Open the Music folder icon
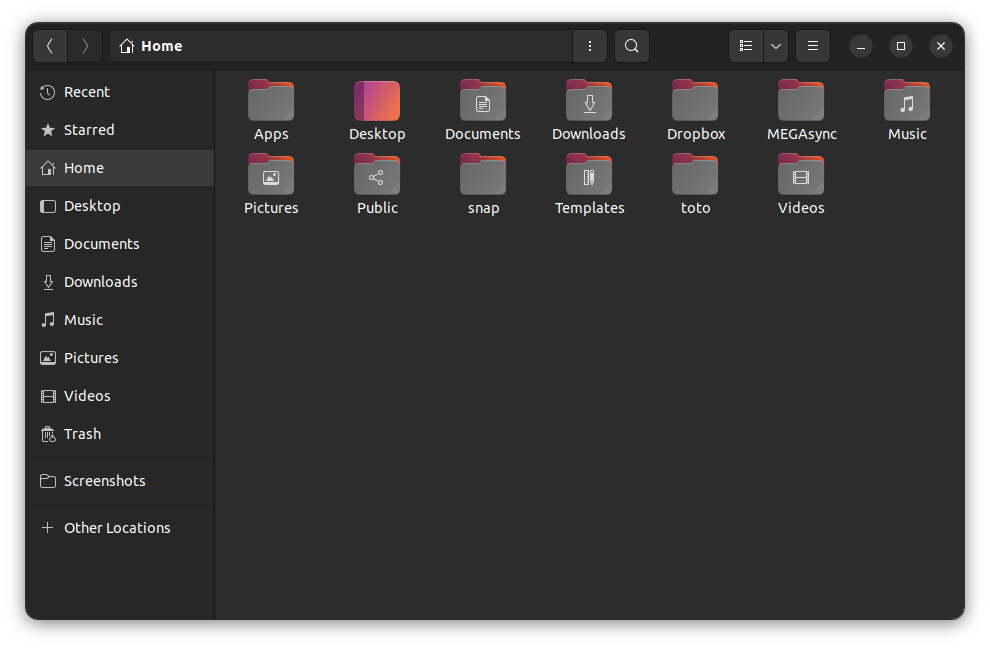990x648 pixels. click(x=907, y=102)
